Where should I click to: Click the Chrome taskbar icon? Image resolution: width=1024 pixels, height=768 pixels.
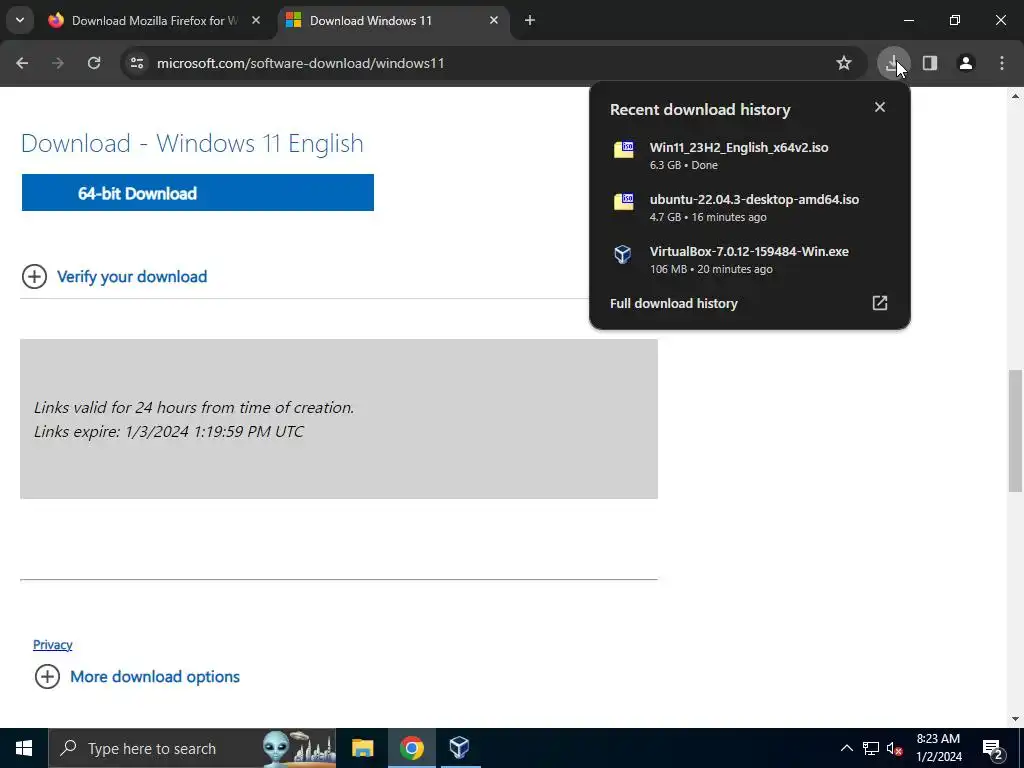[x=411, y=748]
